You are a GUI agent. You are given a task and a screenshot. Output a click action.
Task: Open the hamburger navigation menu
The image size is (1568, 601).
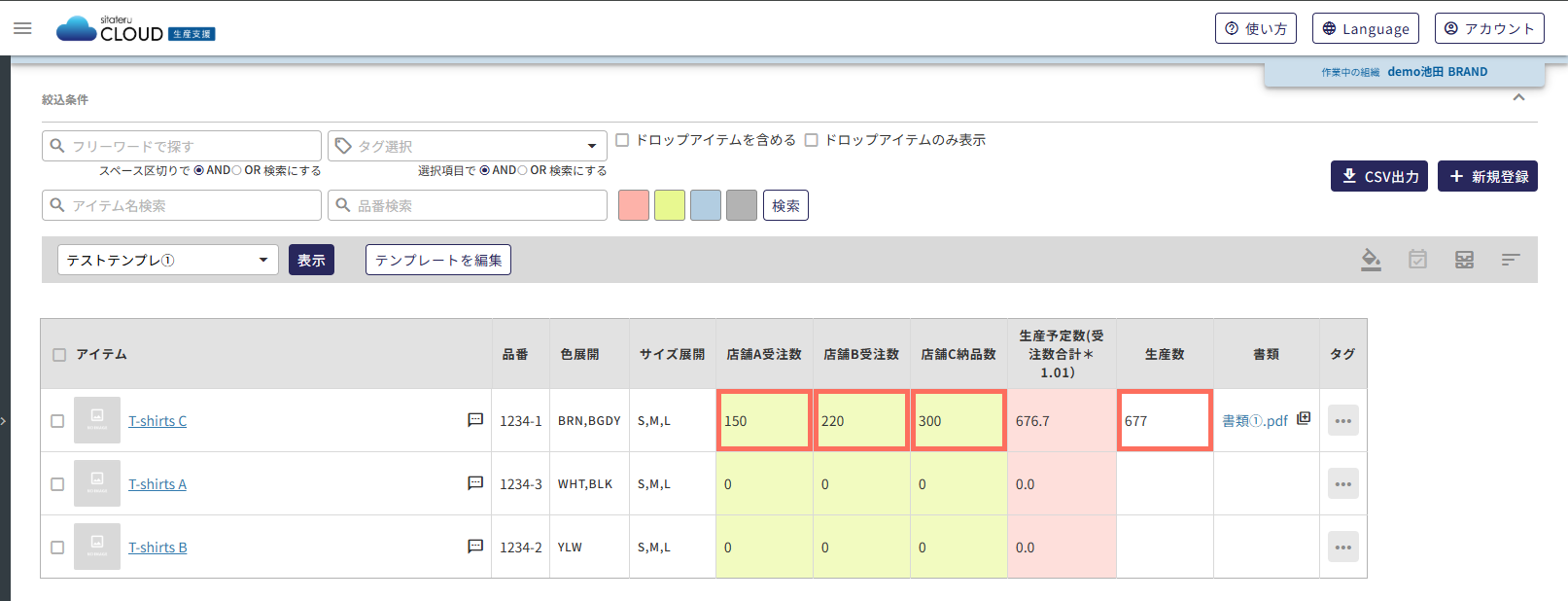pyautogui.click(x=22, y=28)
